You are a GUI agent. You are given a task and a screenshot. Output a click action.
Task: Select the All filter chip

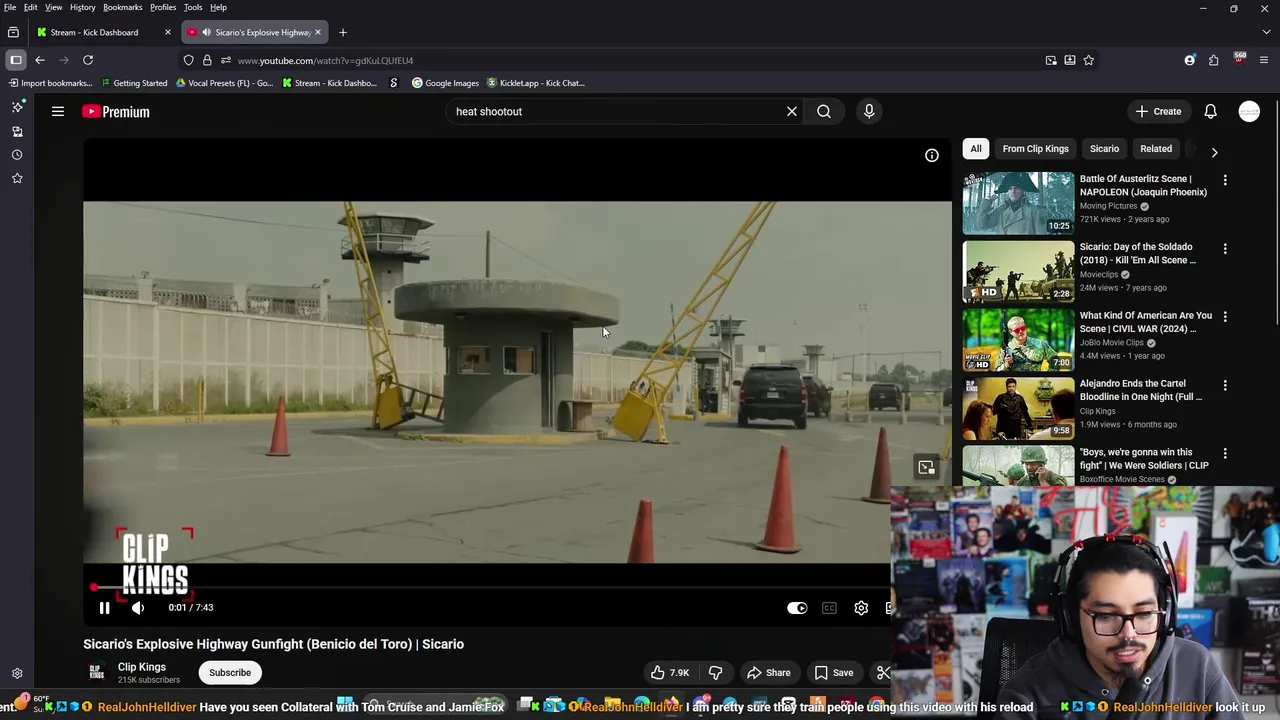pos(976,149)
